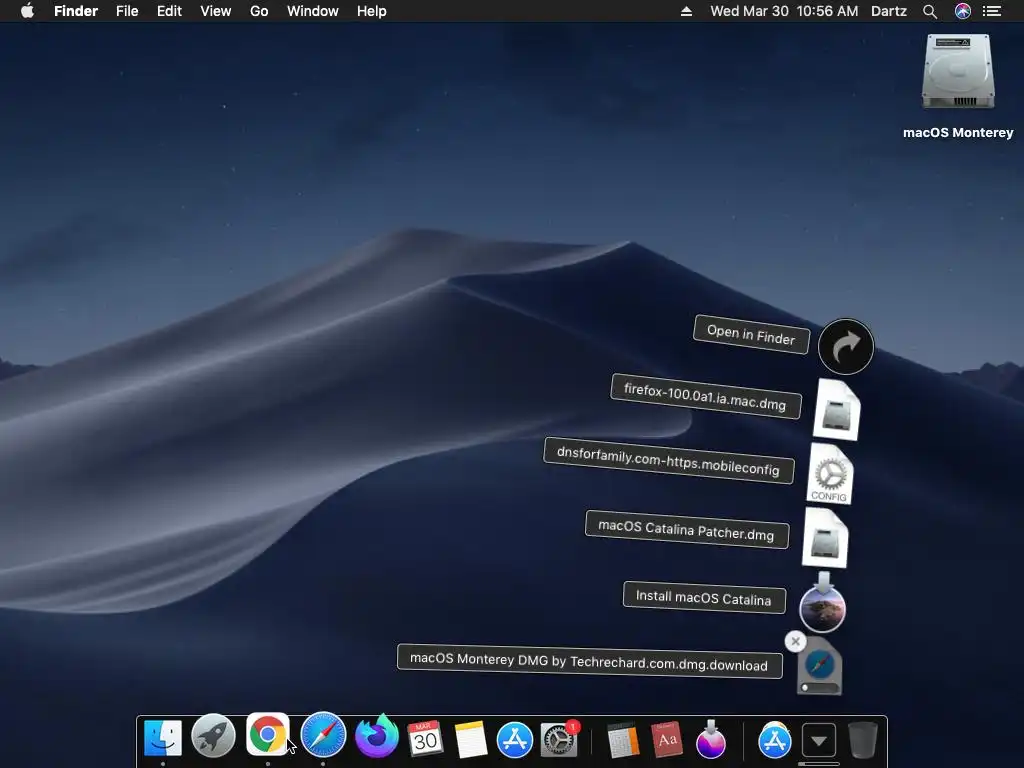1024x768 pixels.
Task: Open Google Chrome from the Dock
Action: point(267,734)
